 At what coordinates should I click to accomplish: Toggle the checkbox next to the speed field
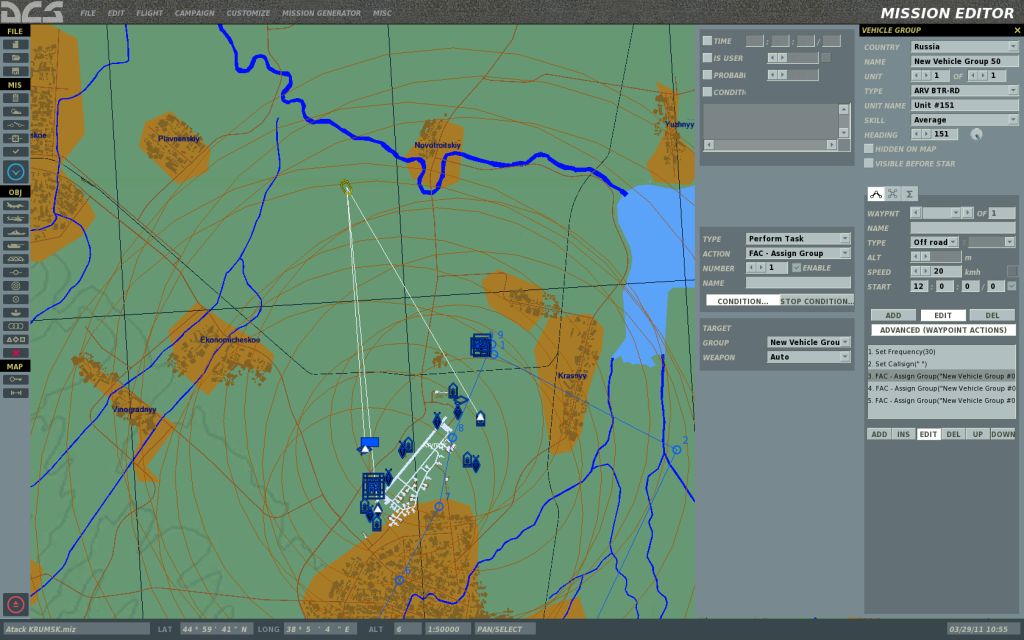click(1012, 271)
